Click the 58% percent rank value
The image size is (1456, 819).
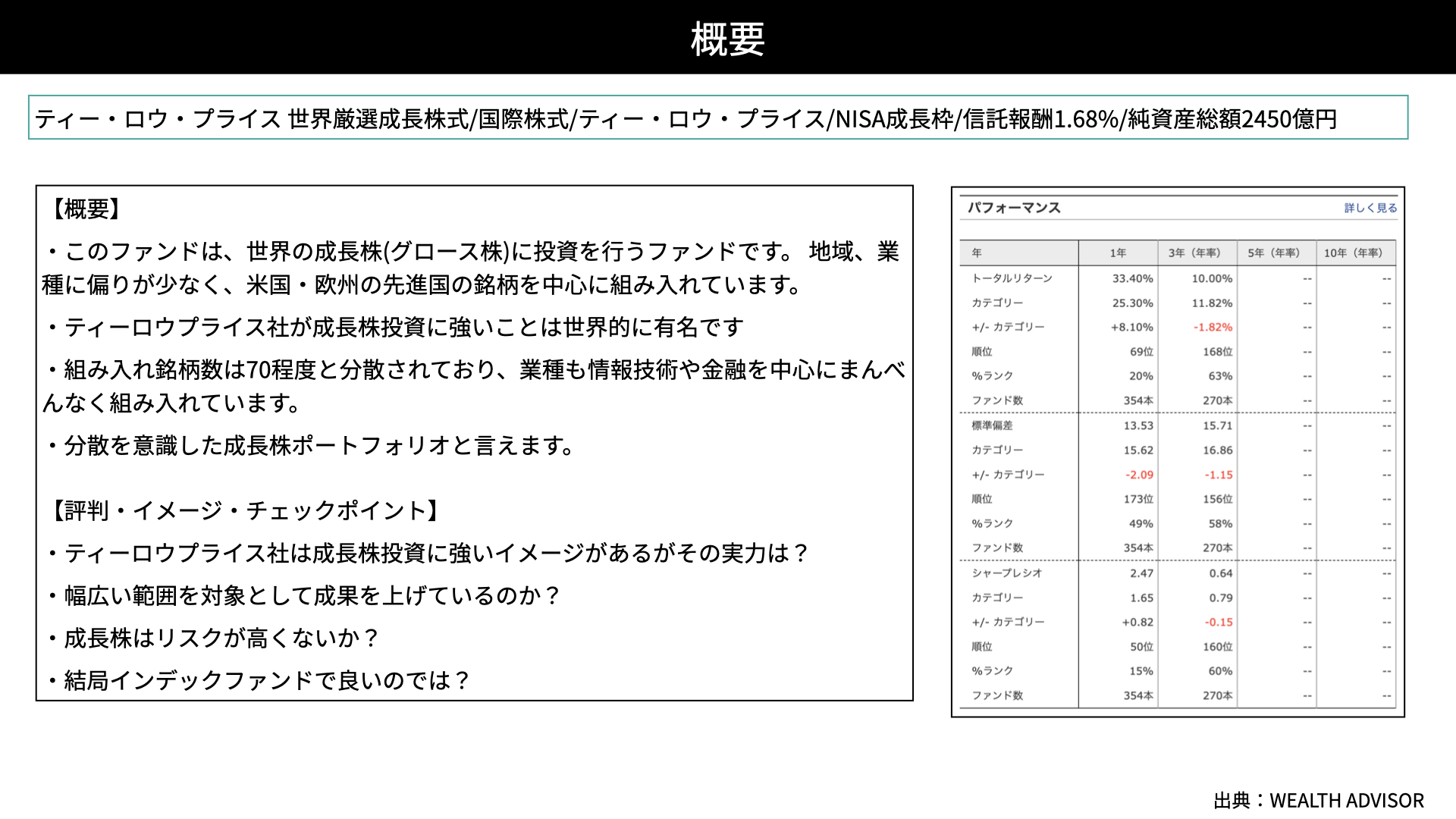tap(1220, 523)
